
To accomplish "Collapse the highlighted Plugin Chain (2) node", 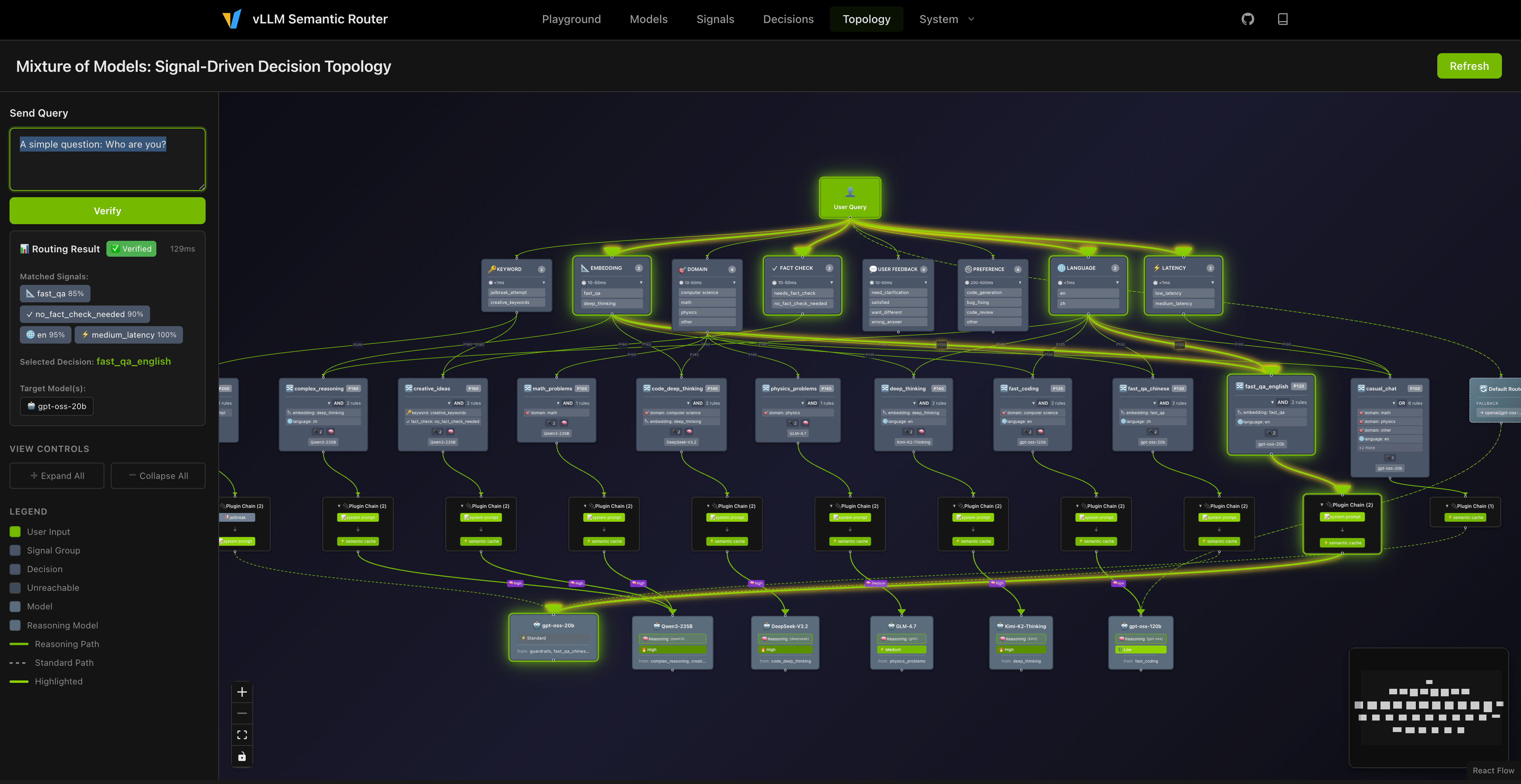I will [1321, 505].
